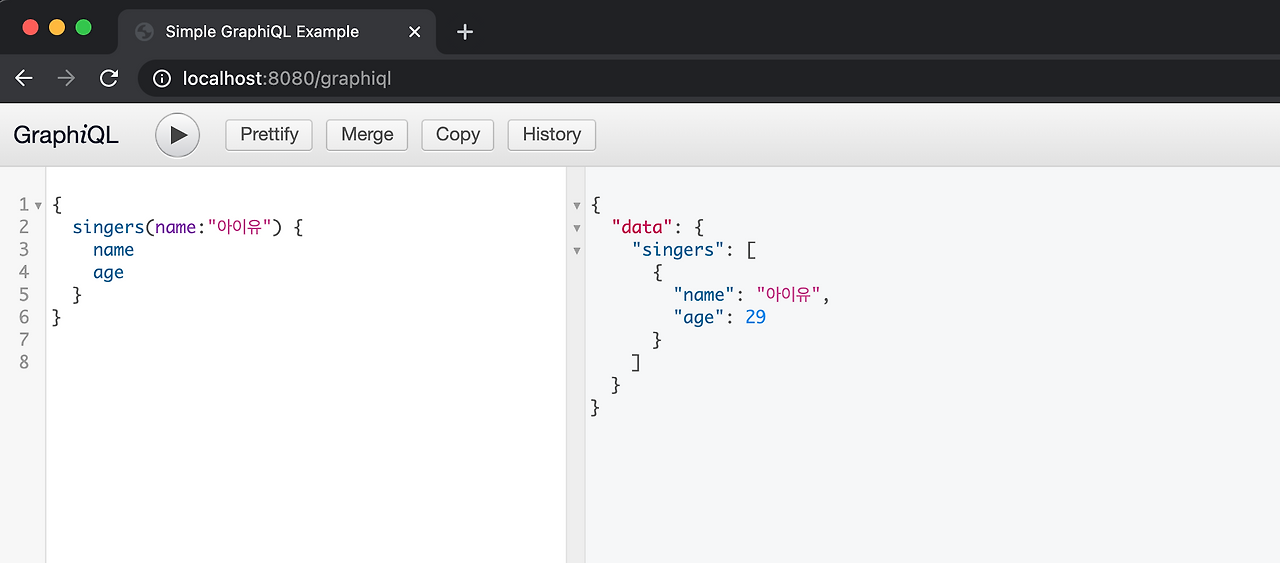Click the "singers" key in the result
The width and height of the screenshot is (1280, 563).
(x=679, y=250)
